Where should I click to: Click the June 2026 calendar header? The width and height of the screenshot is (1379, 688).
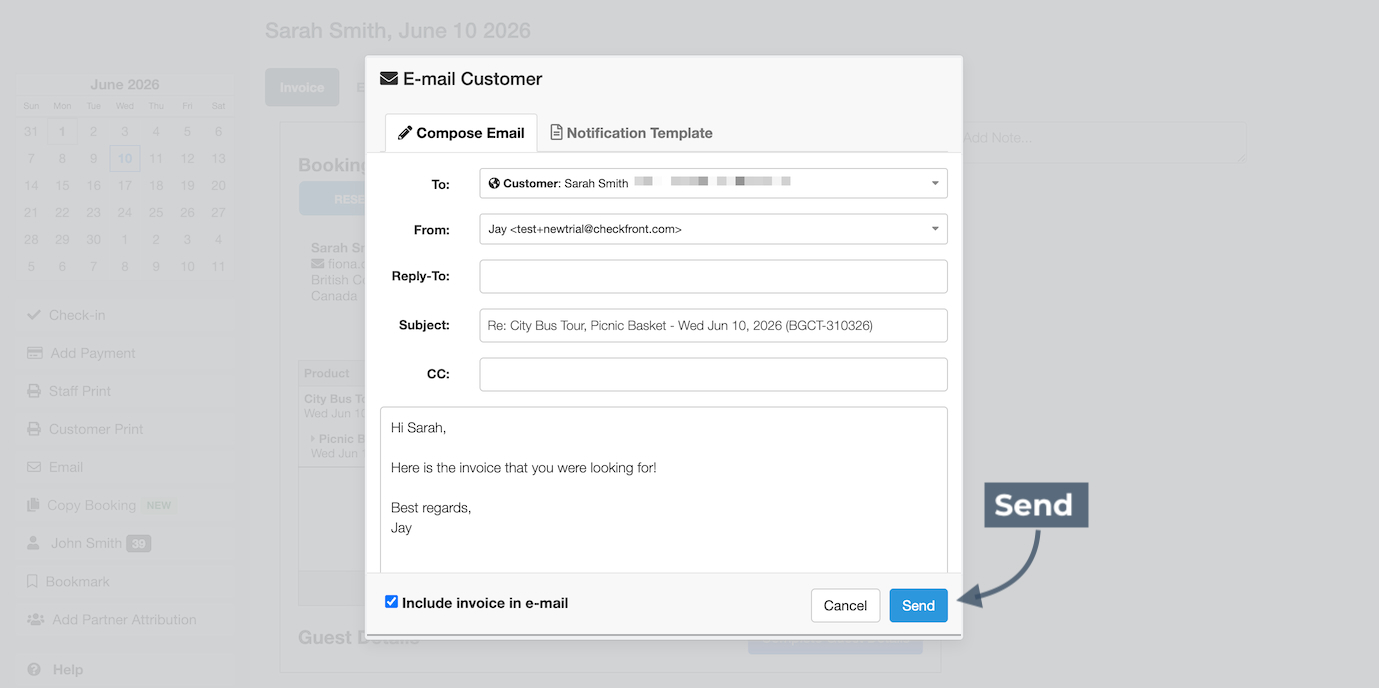pyautogui.click(x=125, y=85)
